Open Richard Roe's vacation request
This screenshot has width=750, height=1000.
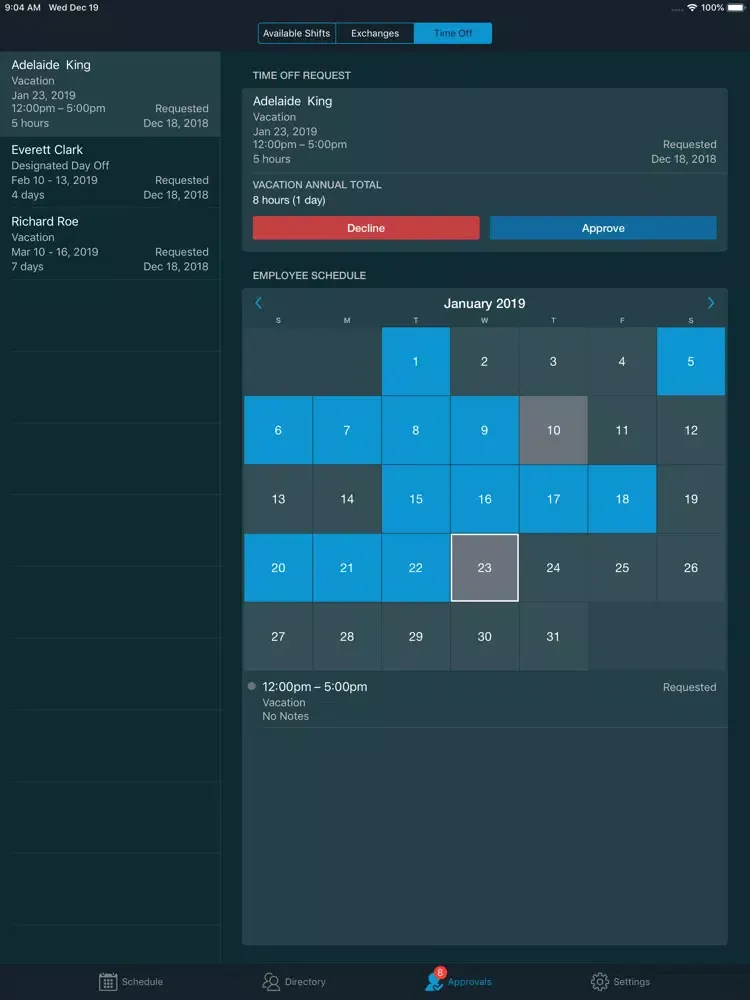tap(110, 244)
